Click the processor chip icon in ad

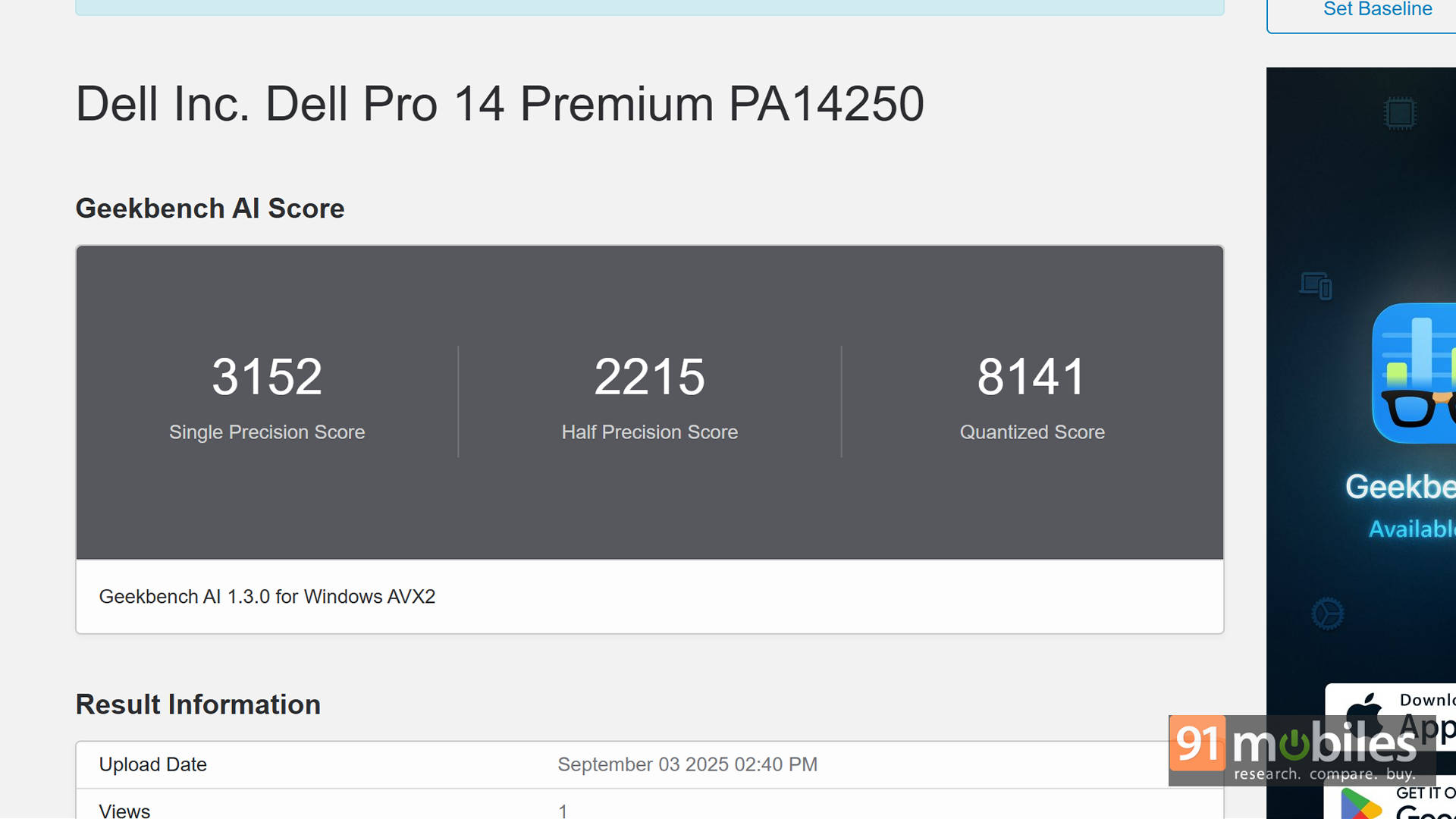click(x=1399, y=114)
